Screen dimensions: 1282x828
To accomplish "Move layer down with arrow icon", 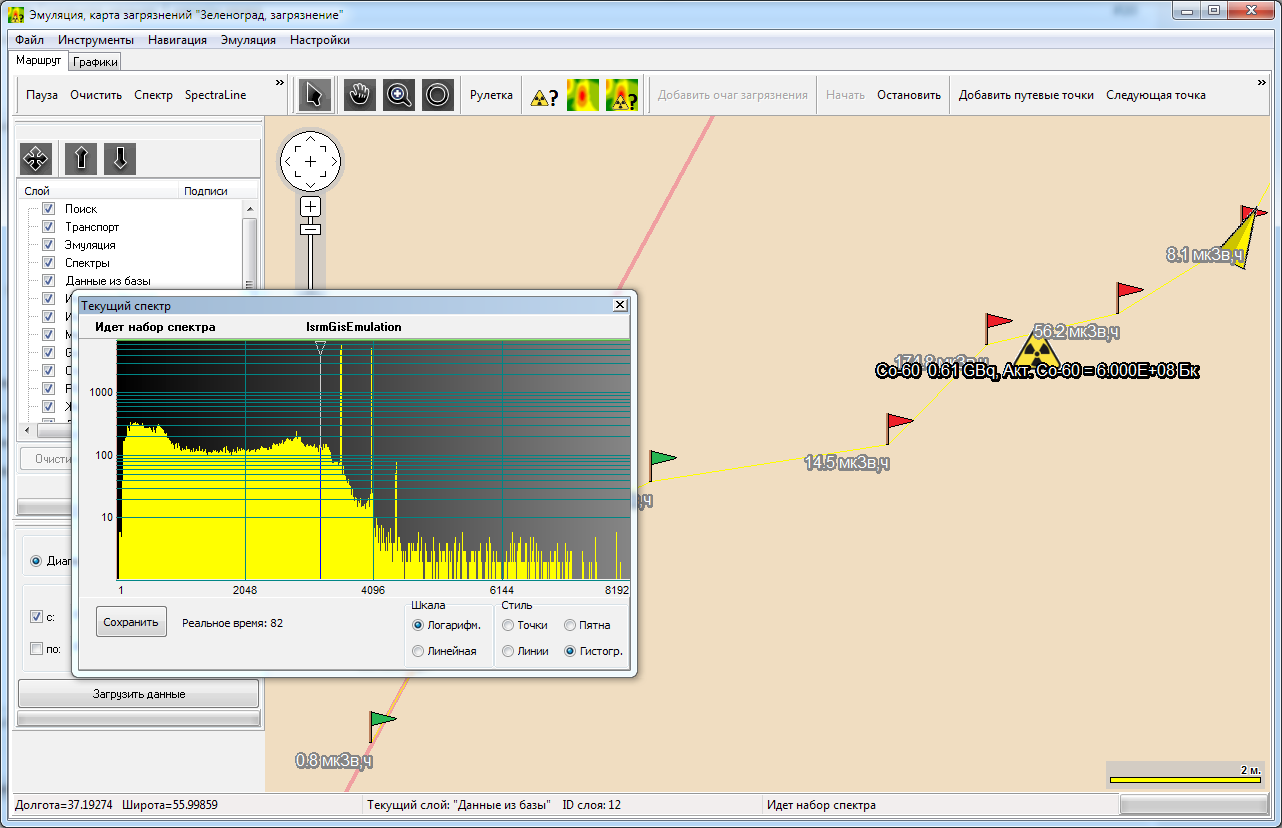I will pyautogui.click(x=119, y=159).
